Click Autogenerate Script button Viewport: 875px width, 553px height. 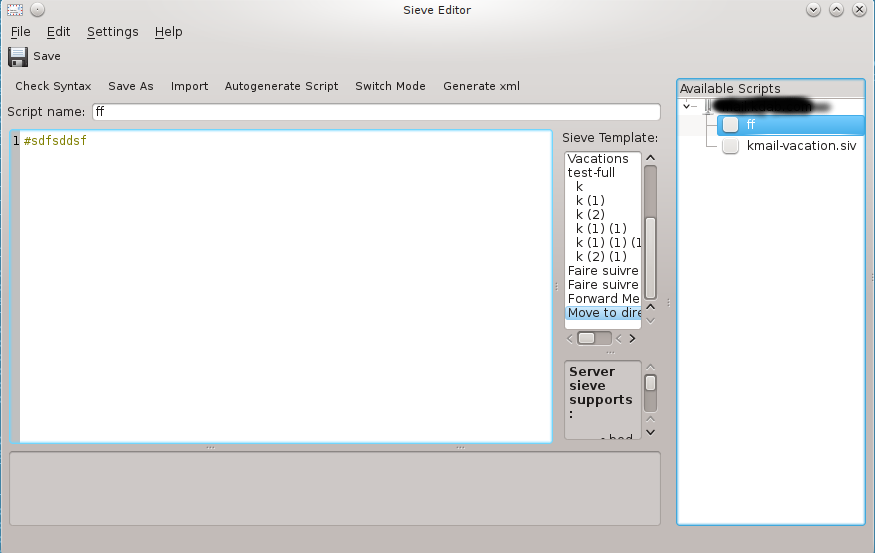[281, 86]
